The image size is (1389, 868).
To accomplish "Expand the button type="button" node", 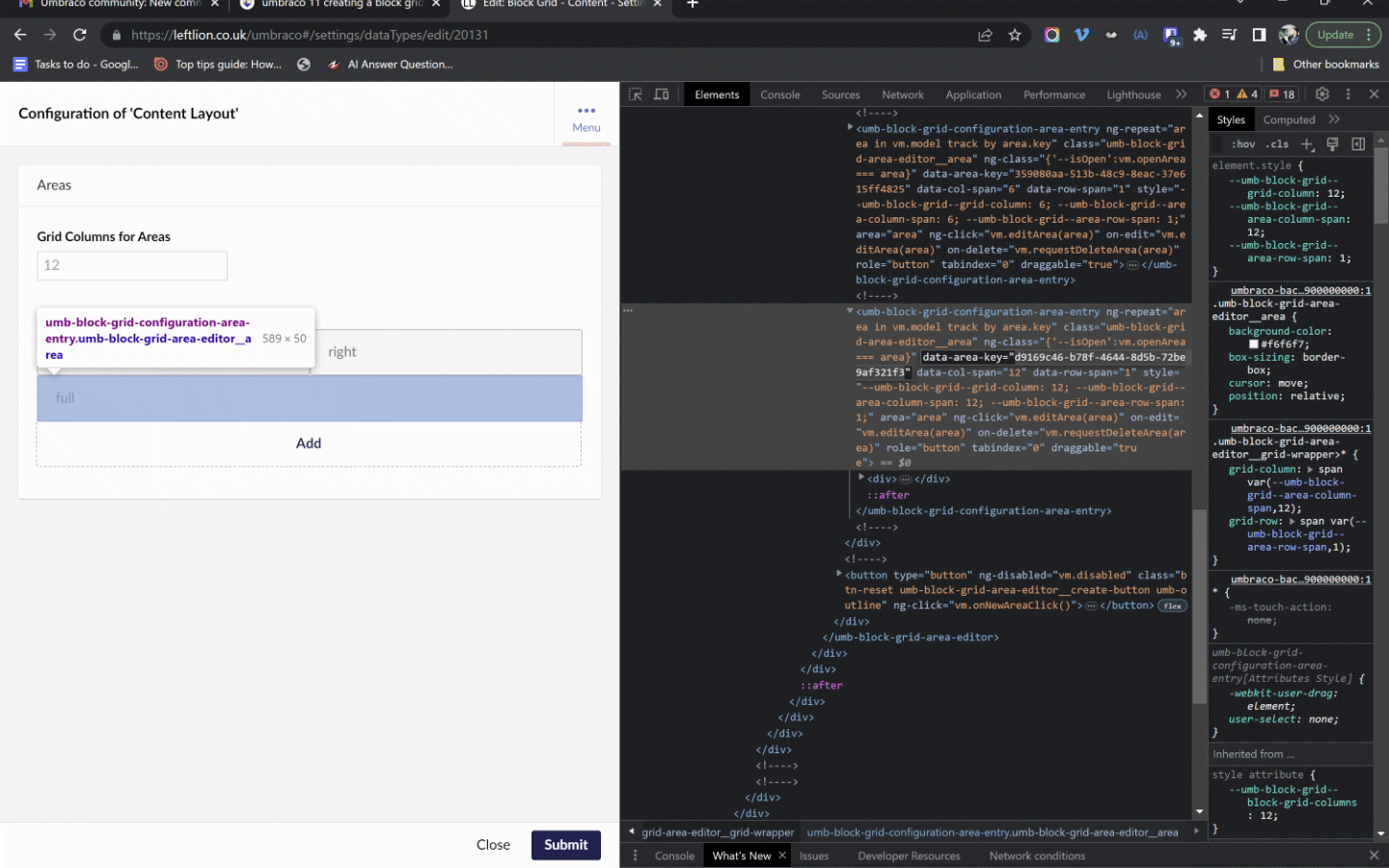I will pos(839,574).
